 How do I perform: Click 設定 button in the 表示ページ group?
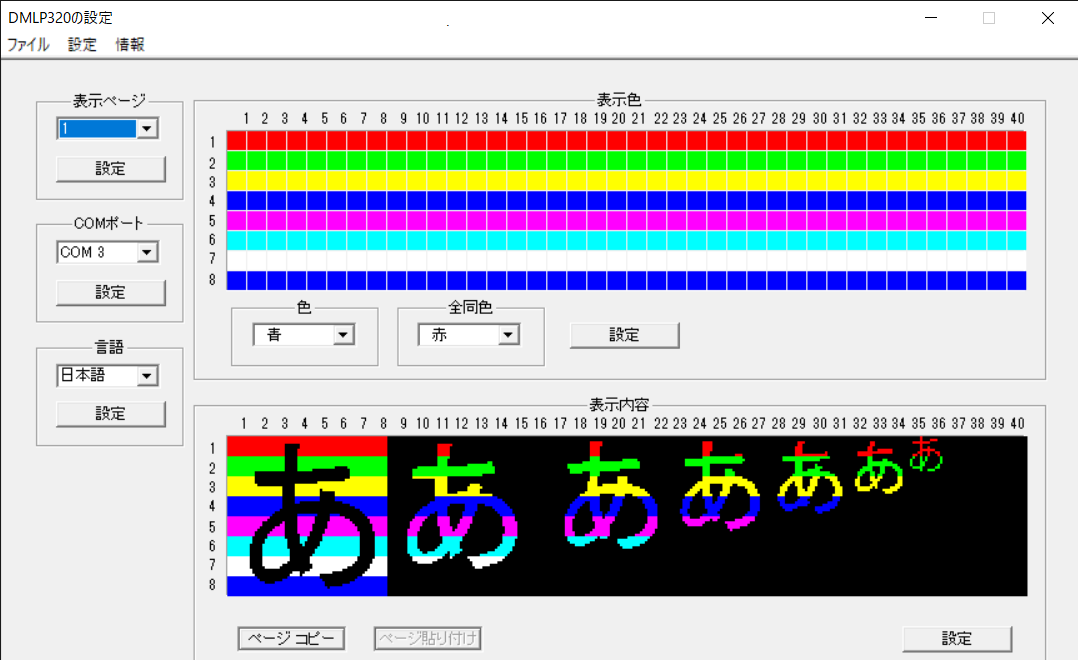click(x=111, y=168)
